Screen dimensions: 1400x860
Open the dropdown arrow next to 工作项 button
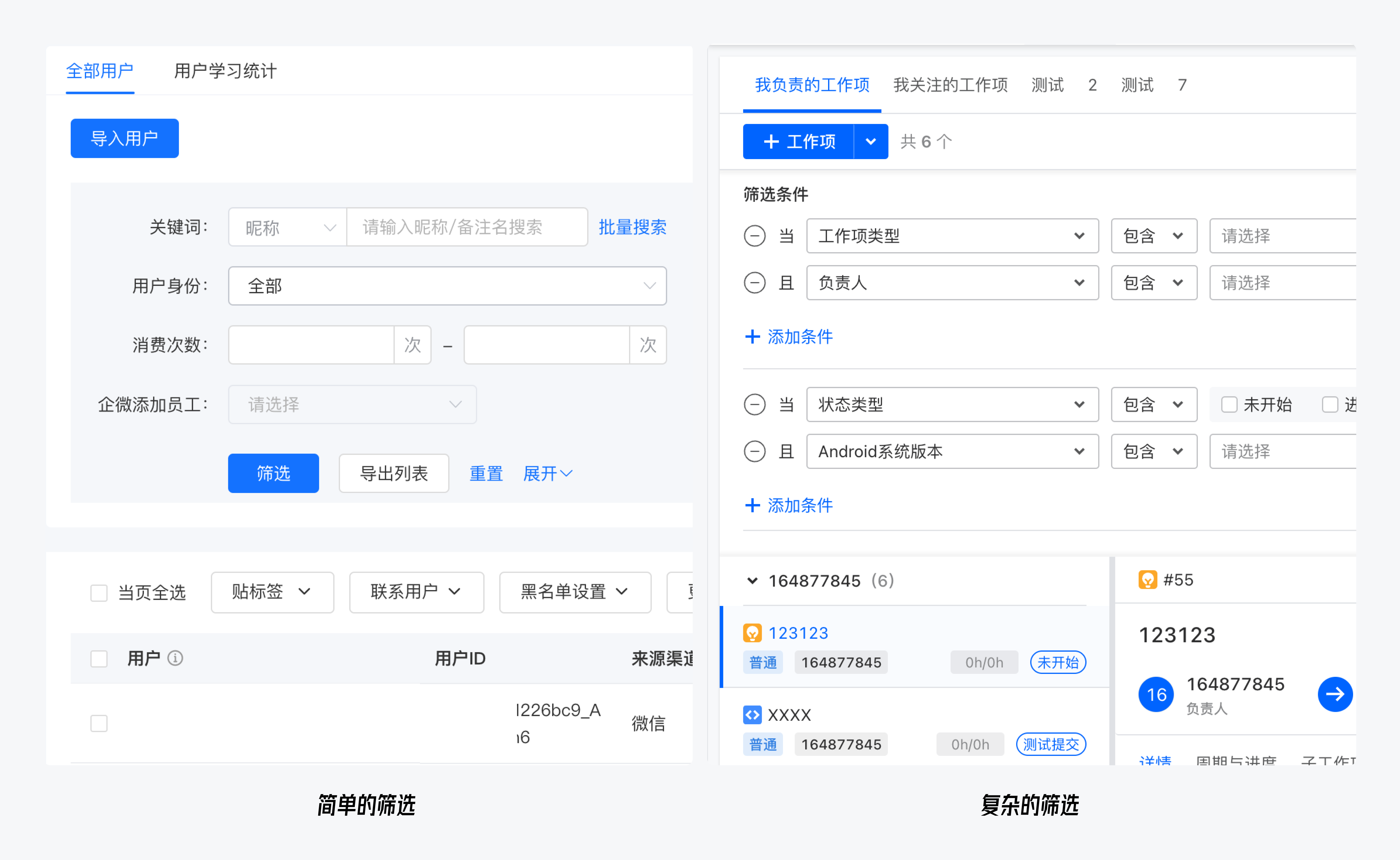[x=870, y=142]
